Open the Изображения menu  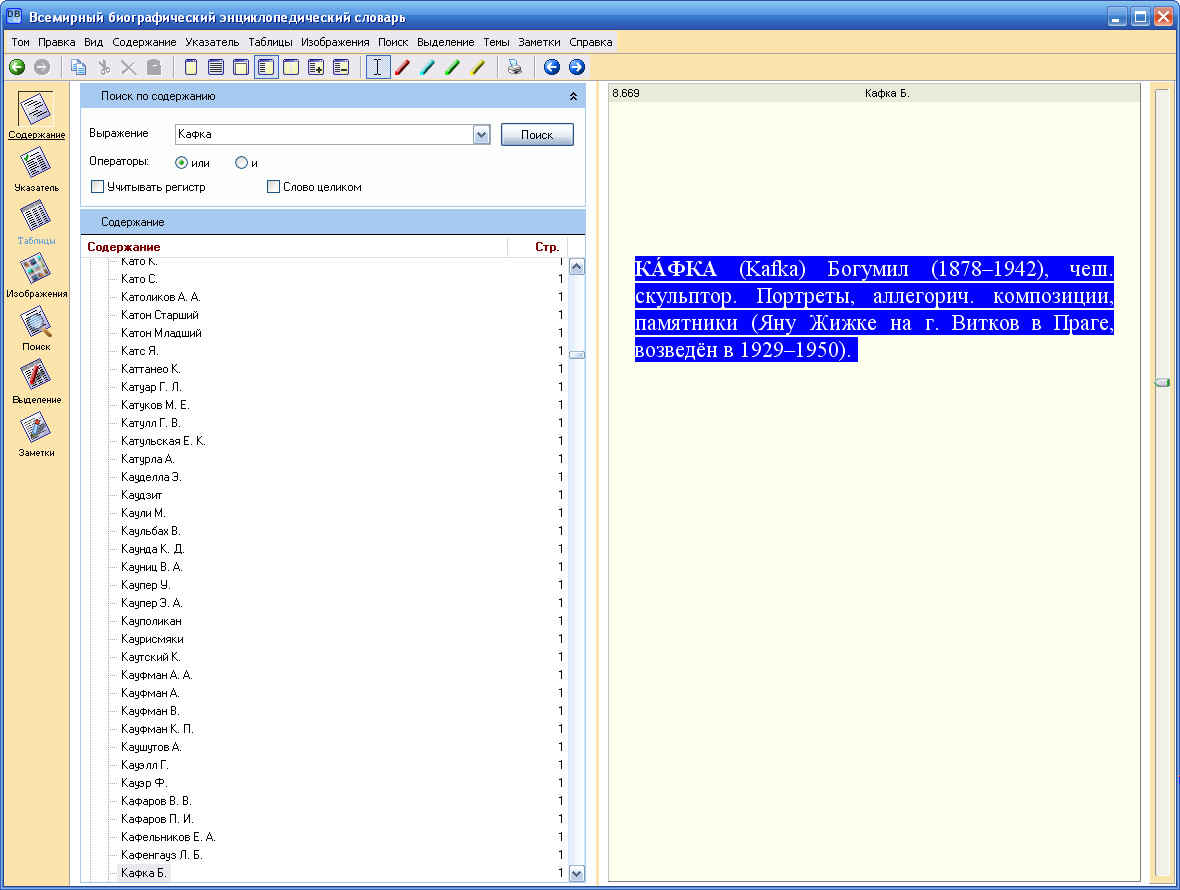pyautogui.click(x=335, y=42)
